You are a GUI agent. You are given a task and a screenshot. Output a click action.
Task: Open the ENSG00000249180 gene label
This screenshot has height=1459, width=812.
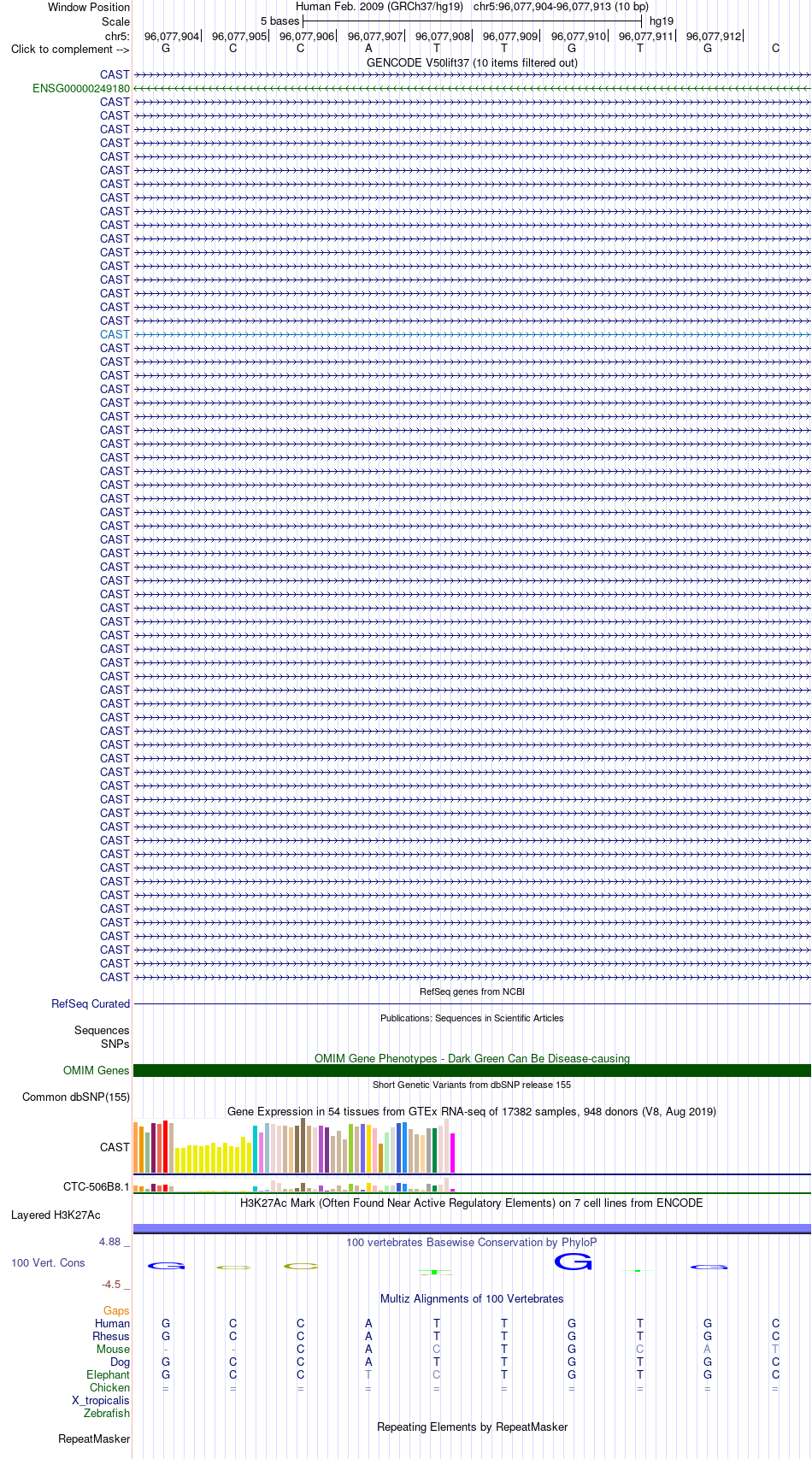[x=81, y=88]
